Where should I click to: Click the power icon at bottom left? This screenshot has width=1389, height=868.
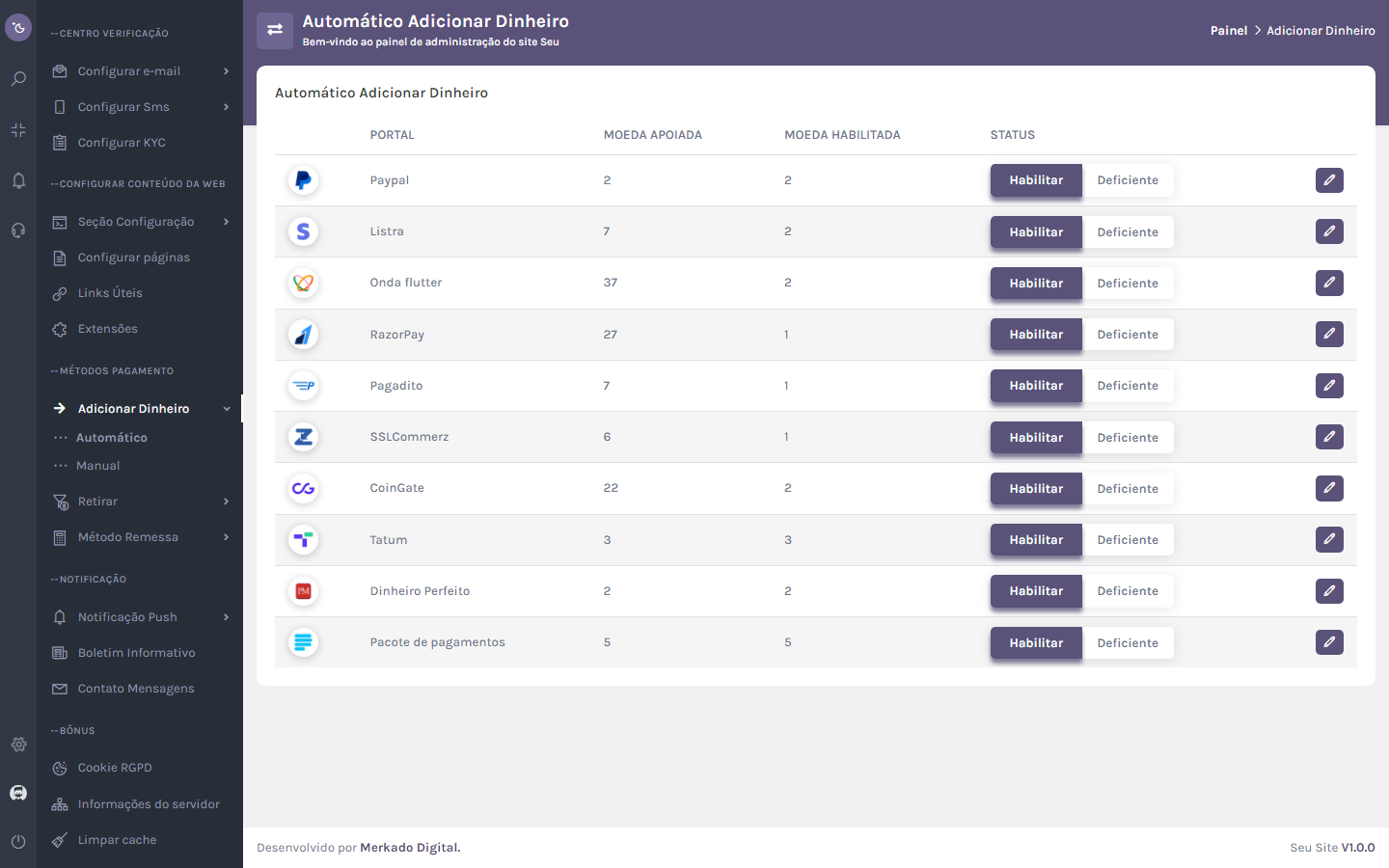click(x=18, y=841)
